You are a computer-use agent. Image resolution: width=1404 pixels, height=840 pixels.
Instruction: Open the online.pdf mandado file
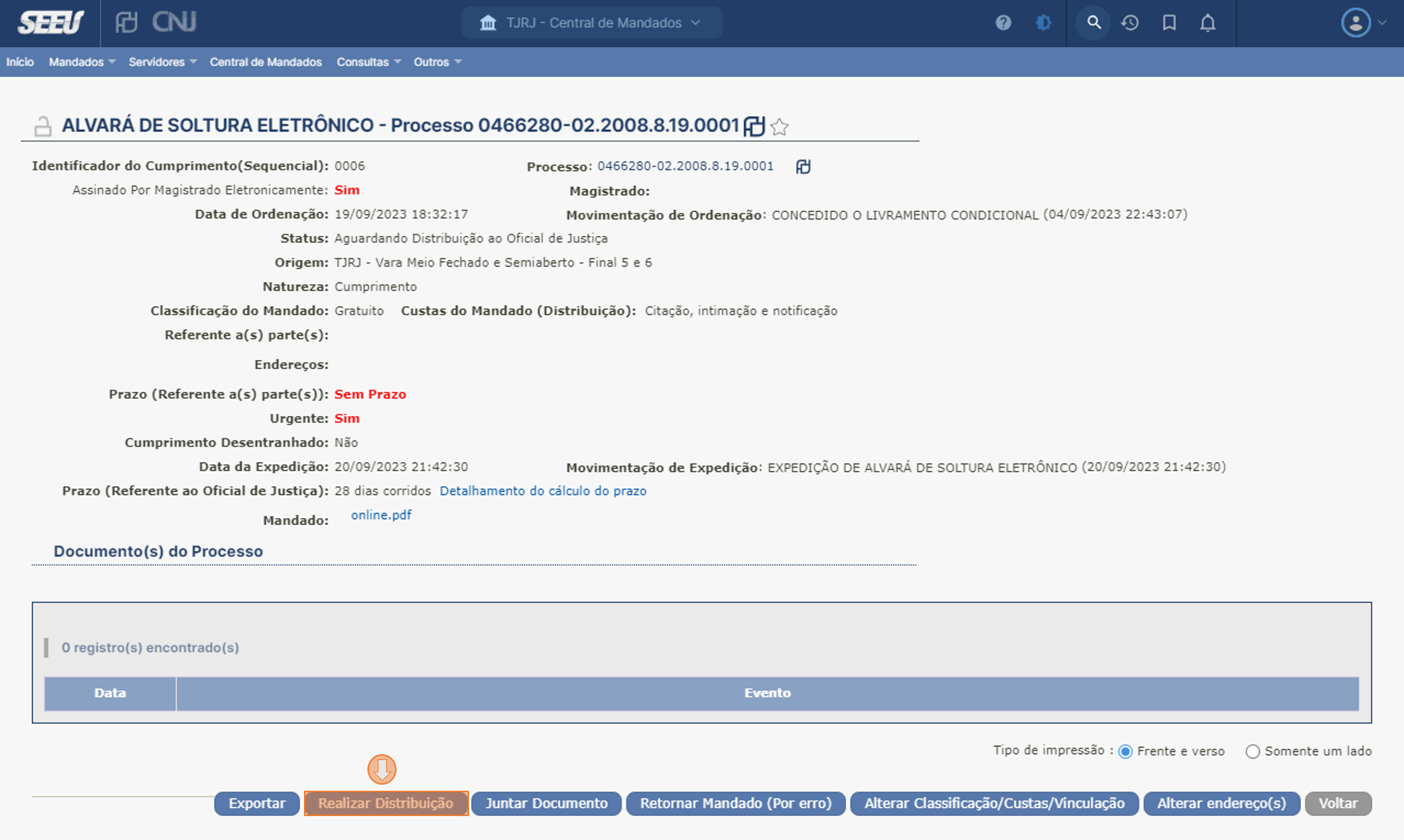[381, 514]
